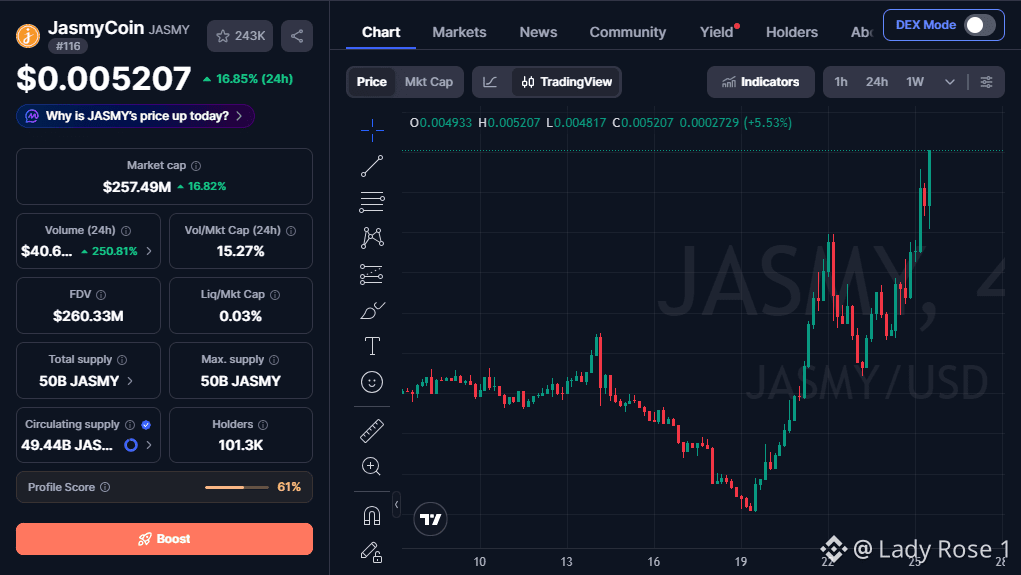Click Circulating supply info icon
Screen dimensions: 1021x575
tap(130, 425)
